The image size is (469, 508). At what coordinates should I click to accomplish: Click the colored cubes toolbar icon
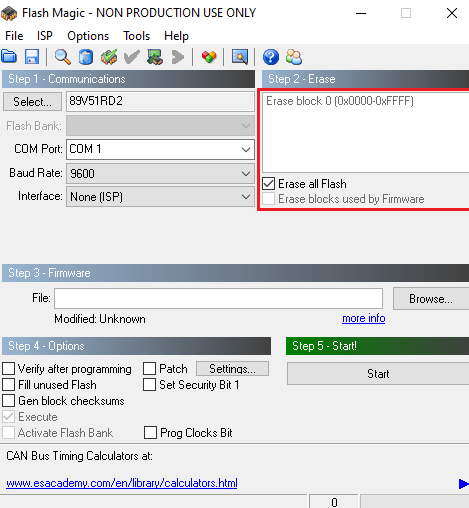pyautogui.click(x=209, y=57)
